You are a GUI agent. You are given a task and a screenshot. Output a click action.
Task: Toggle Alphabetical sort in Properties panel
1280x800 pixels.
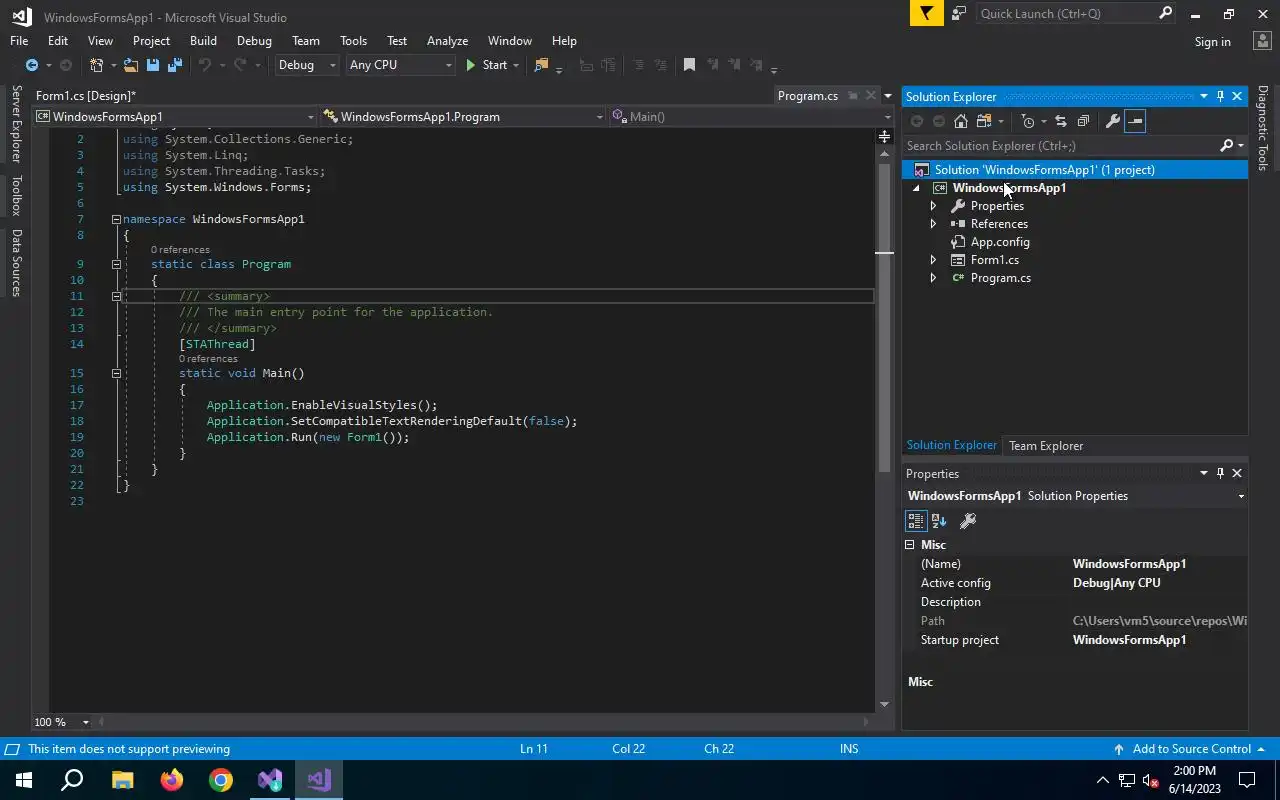(x=939, y=521)
